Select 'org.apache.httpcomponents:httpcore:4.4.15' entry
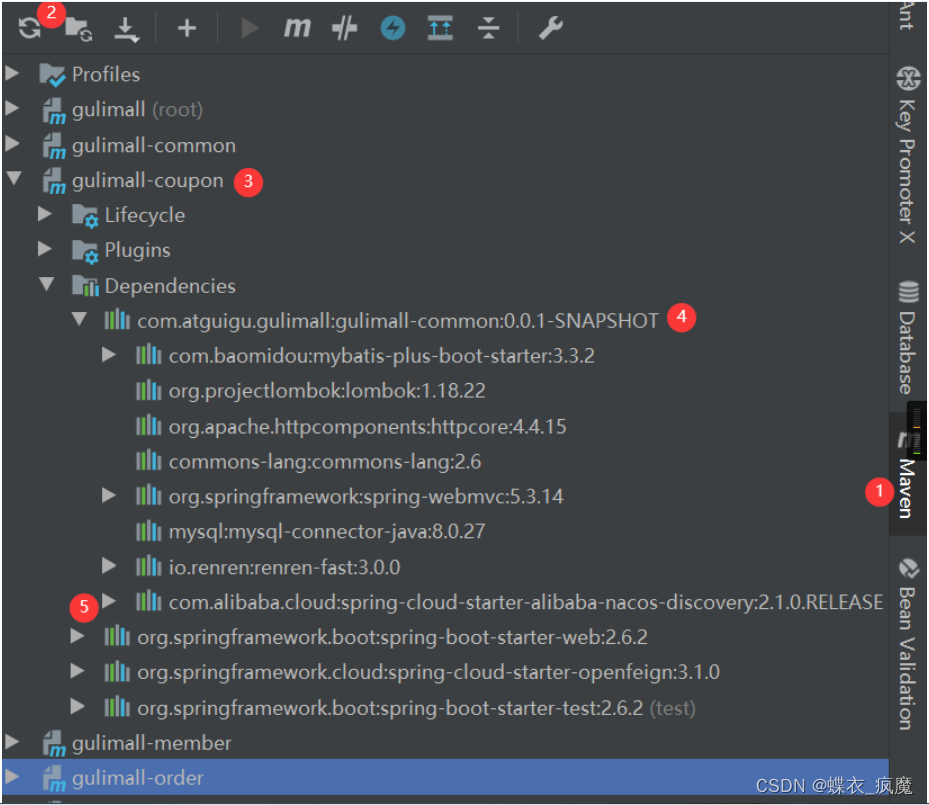The height and width of the screenshot is (805, 929). [x=367, y=426]
